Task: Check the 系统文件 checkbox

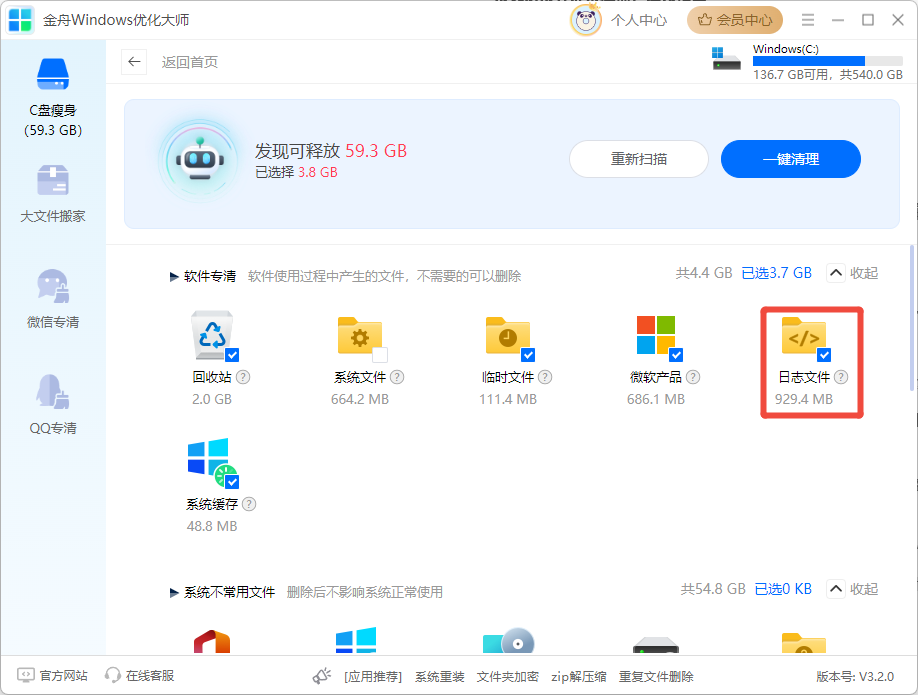Action: [380, 355]
